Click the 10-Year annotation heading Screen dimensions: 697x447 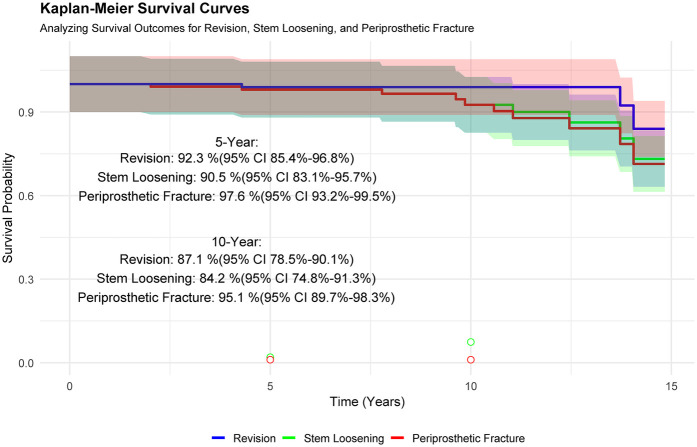point(236,242)
